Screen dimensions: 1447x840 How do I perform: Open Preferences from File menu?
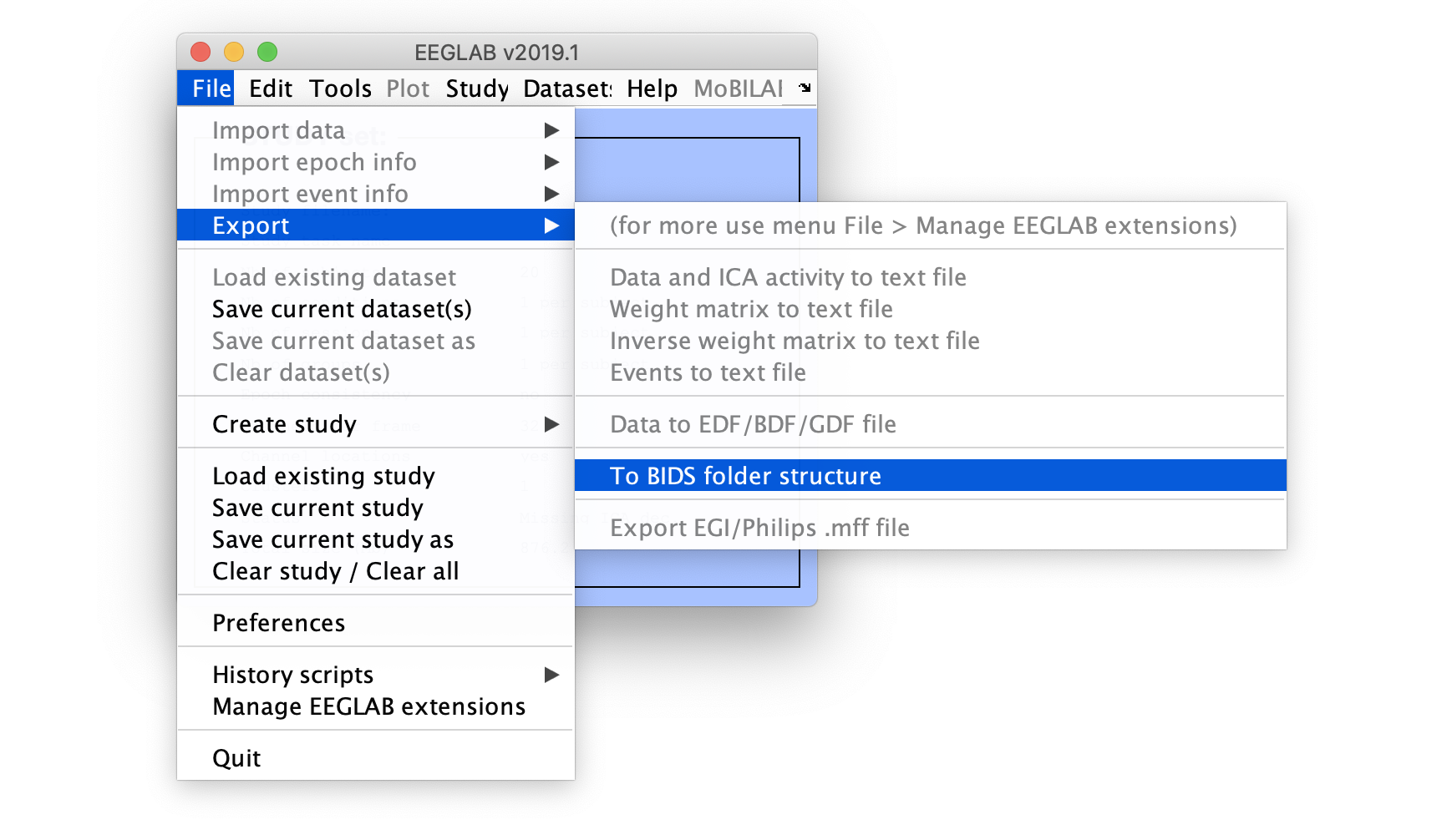[x=278, y=623]
